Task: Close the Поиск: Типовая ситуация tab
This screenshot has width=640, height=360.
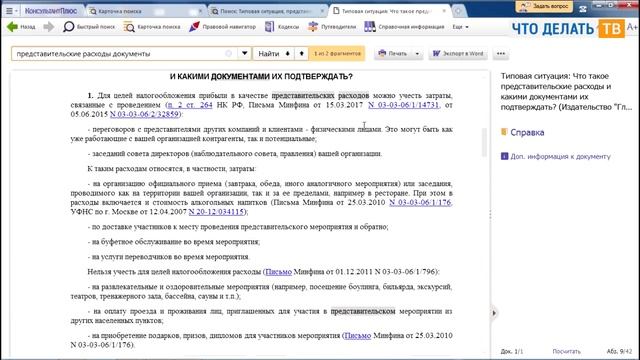Action: (322, 11)
